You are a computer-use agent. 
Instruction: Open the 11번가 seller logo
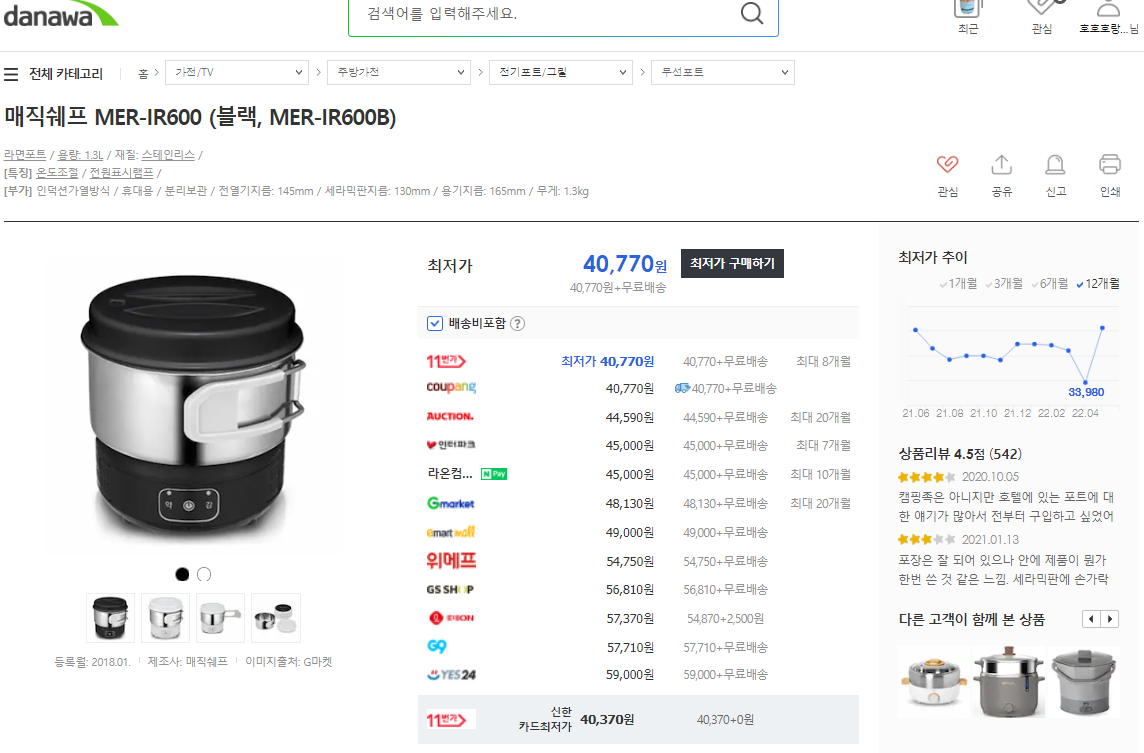pyautogui.click(x=446, y=360)
